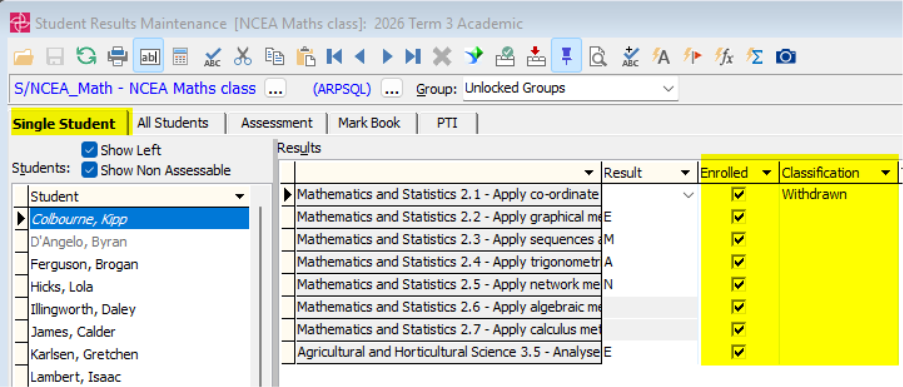This screenshot has width=903, height=387.
Task: Click the lightning sigma sum icon
Action: click(x=755, y=56)
